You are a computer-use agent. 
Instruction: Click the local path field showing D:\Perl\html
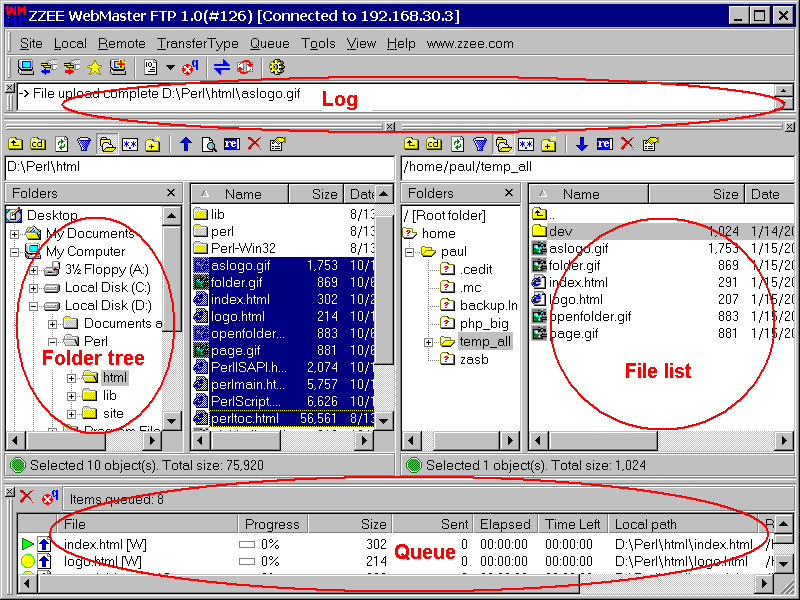pos(199,167)
